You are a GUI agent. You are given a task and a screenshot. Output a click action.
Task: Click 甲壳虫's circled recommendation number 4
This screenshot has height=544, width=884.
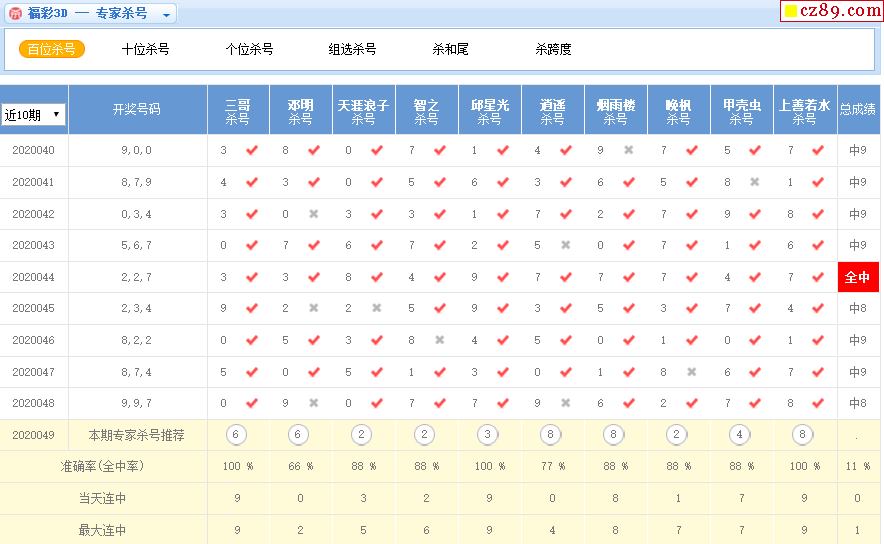coord(740,435)
